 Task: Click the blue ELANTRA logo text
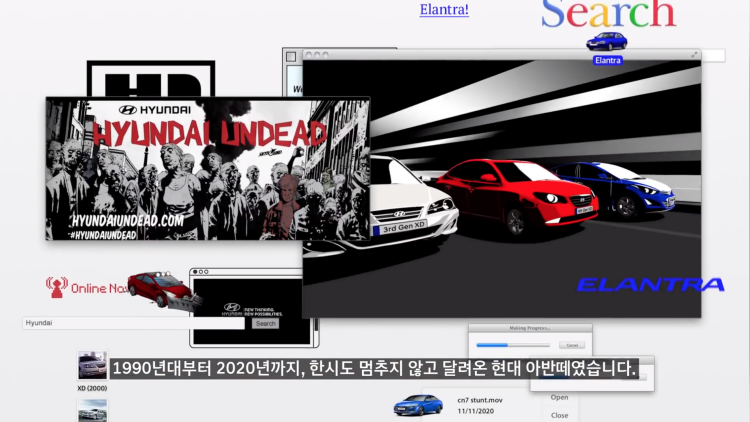tap(651, 285)
